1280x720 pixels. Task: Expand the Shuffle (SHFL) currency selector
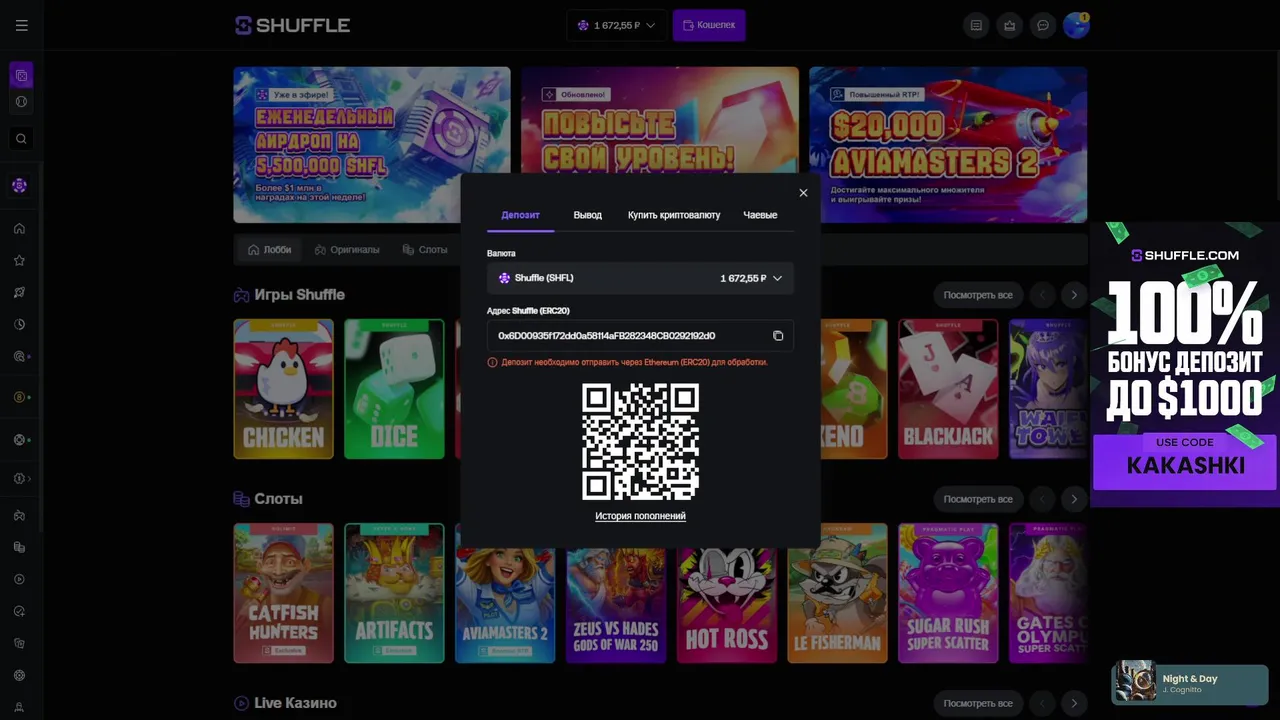pyautogui.click(x=640, y=278)
